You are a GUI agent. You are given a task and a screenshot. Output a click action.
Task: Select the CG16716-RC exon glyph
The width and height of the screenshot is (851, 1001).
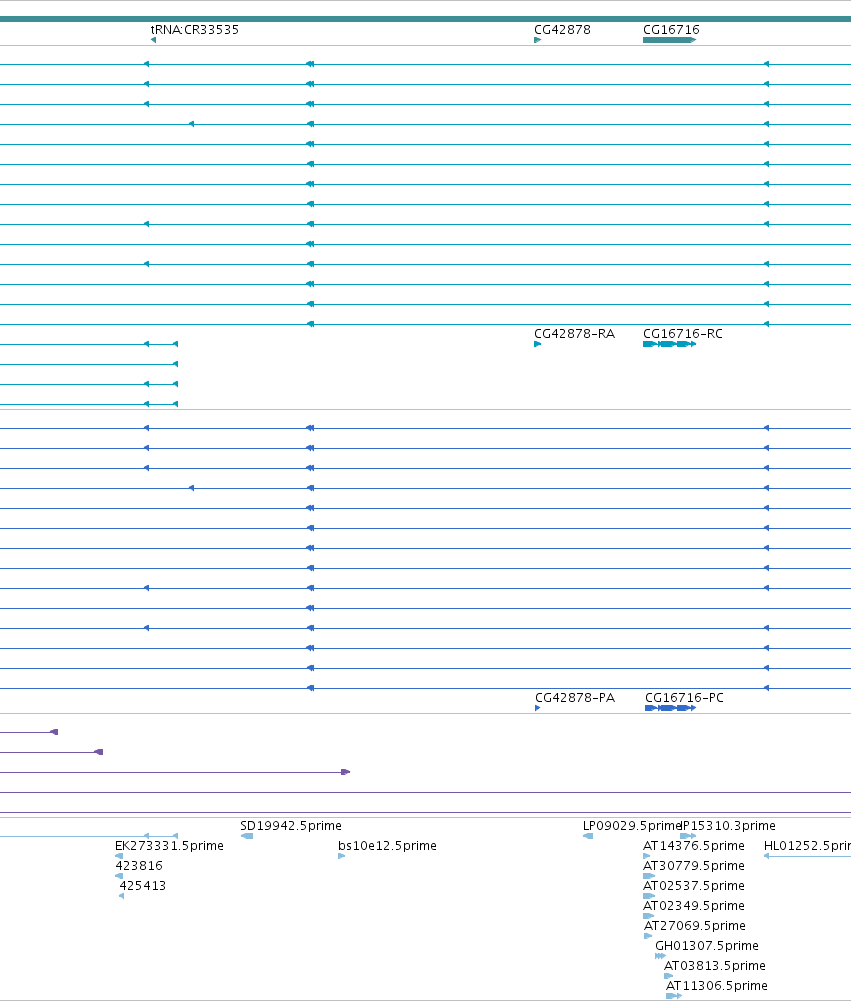[x=669, y=344]
